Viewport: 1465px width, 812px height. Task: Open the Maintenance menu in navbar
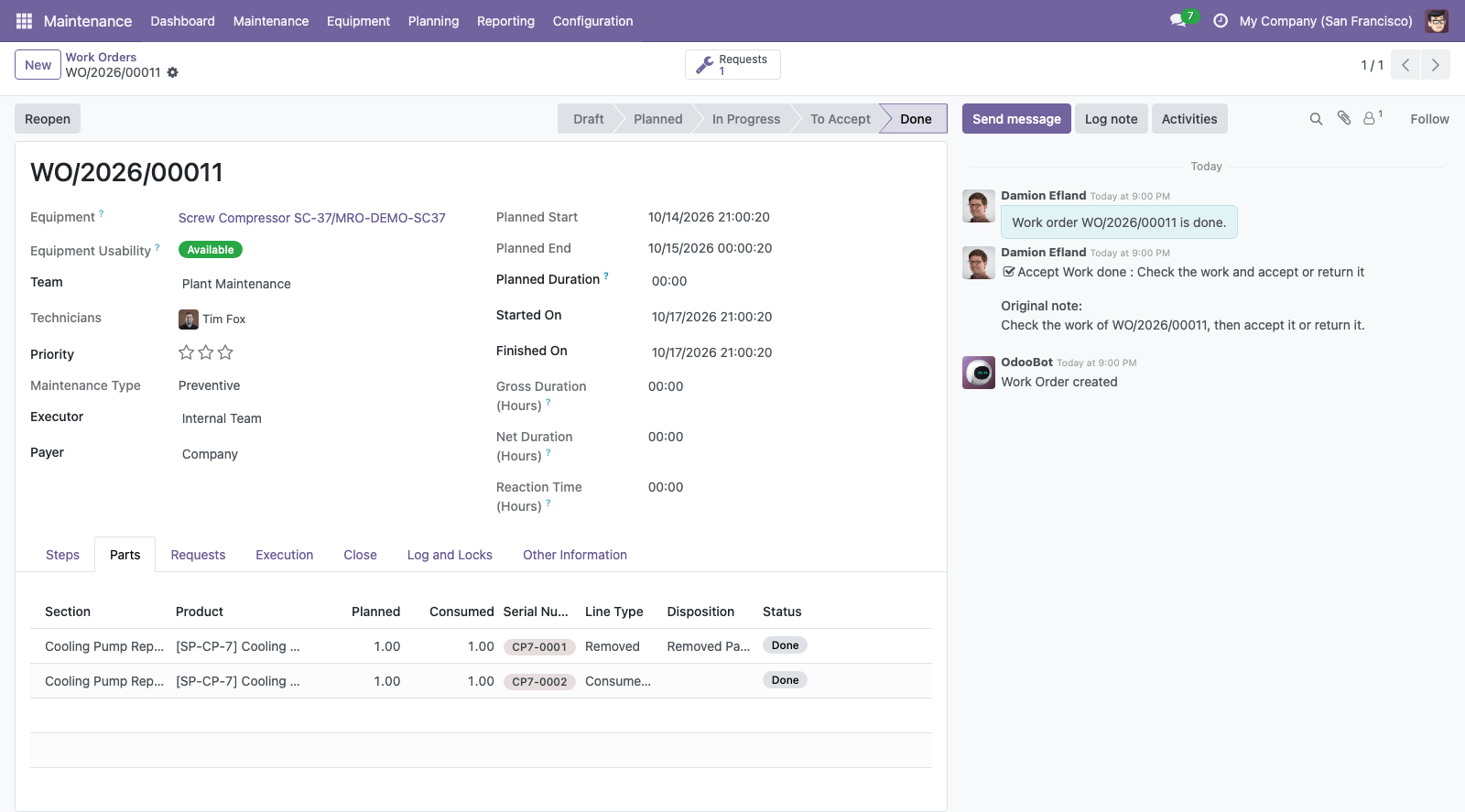pyautogui.click(x=271, y=21)
